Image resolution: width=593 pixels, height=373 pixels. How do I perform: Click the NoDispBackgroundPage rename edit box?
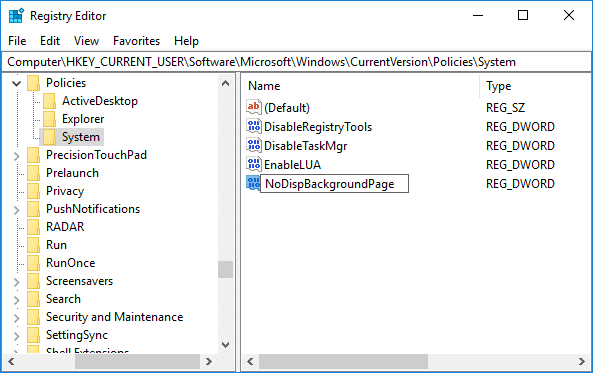(335, 183)
